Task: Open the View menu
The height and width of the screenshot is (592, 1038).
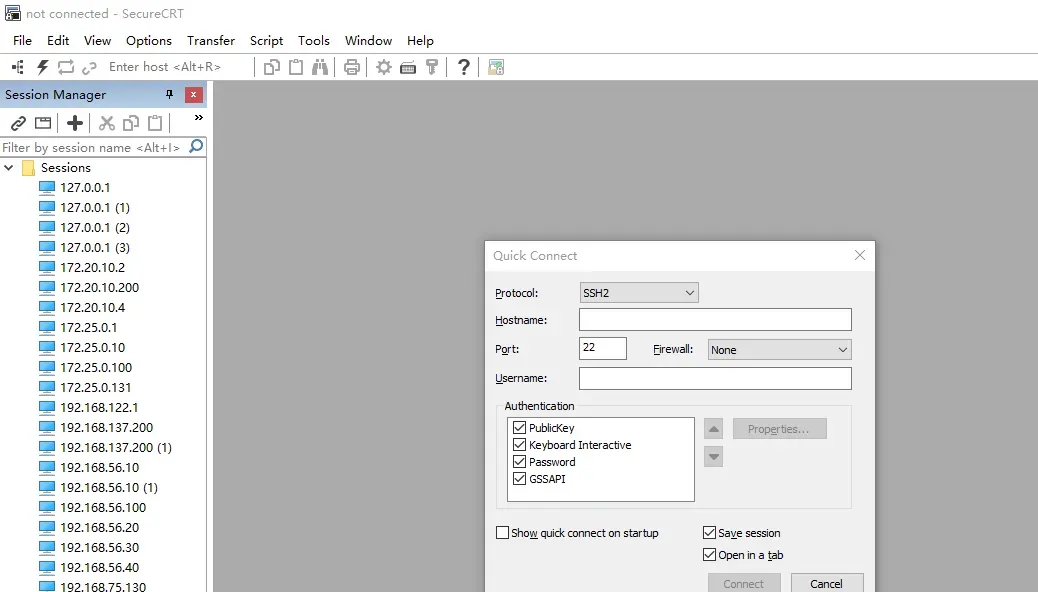Action: (97, 40)
